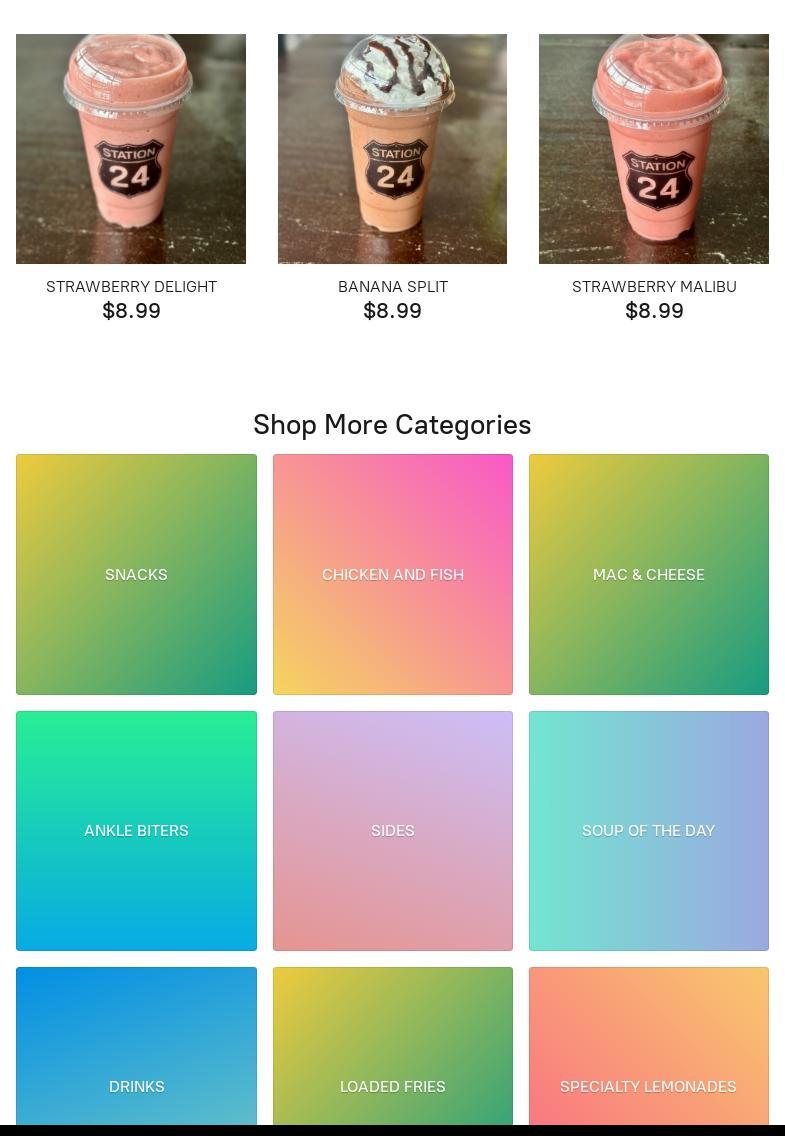Screen dimensions: 785x1136
Task: Select the $8.99 price under Strawberry Delight
Action: click(x=131, y=311)
